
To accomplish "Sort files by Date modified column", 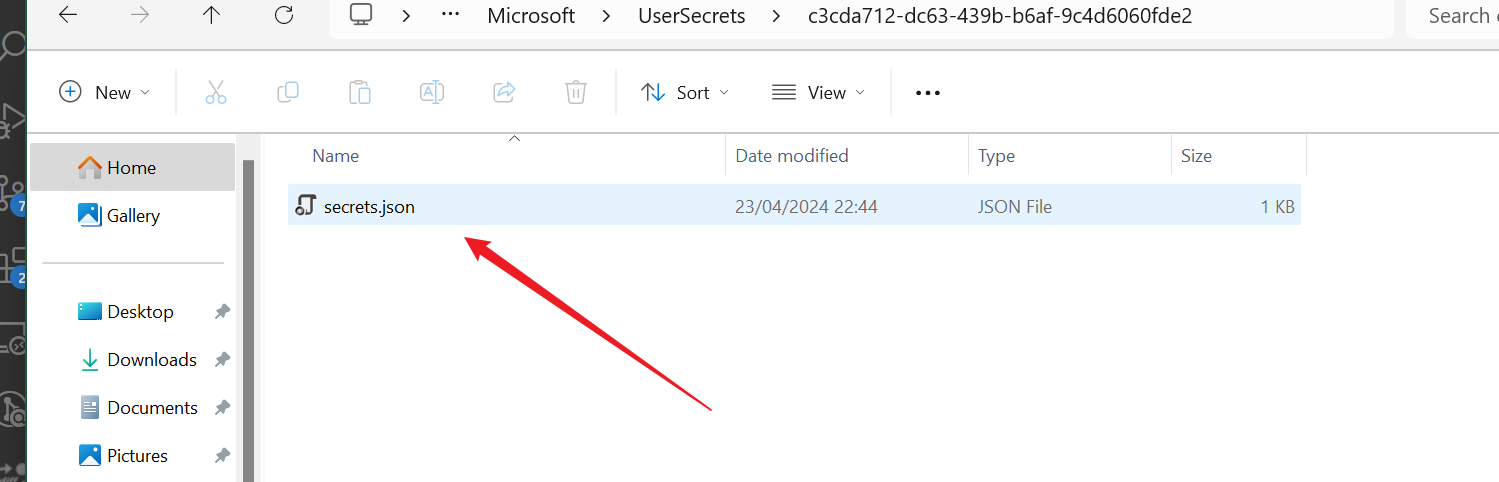I will (791, 155).
